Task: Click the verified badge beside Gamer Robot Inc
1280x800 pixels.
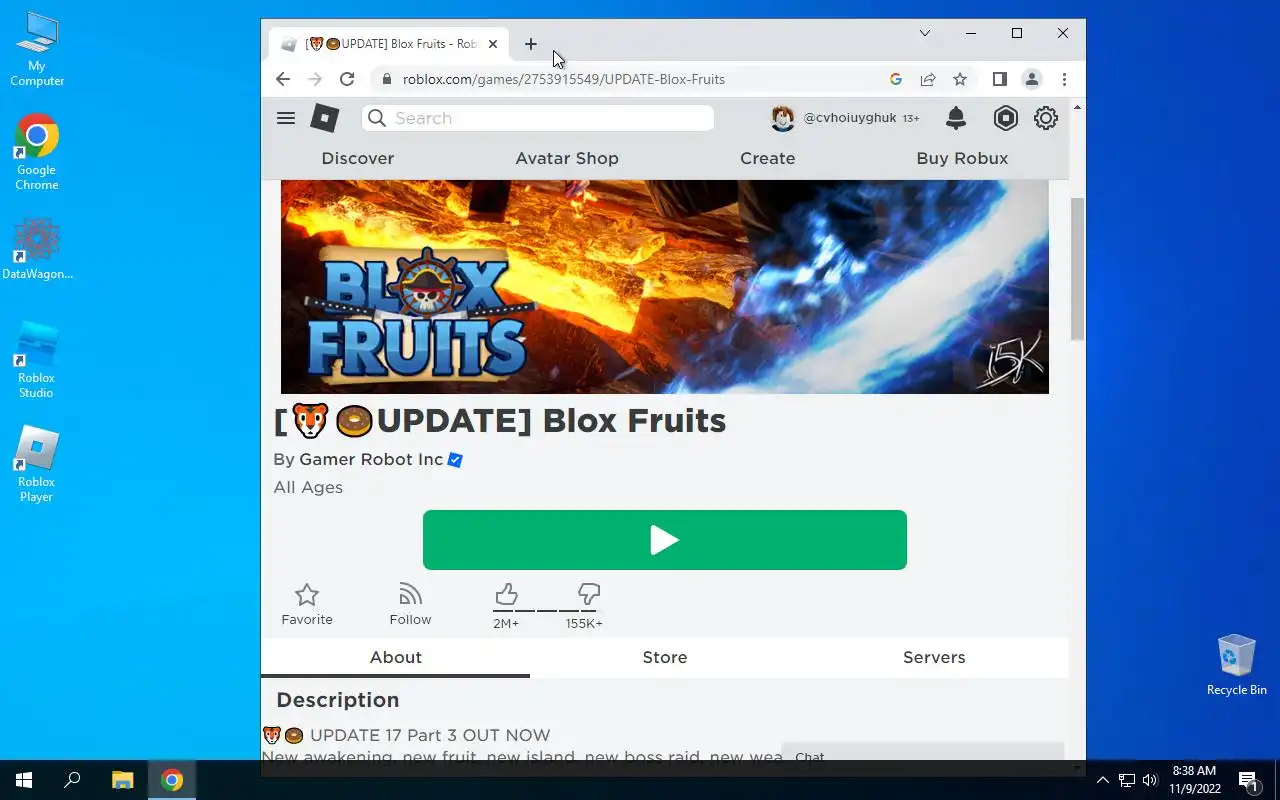Action: pos(455,460)
